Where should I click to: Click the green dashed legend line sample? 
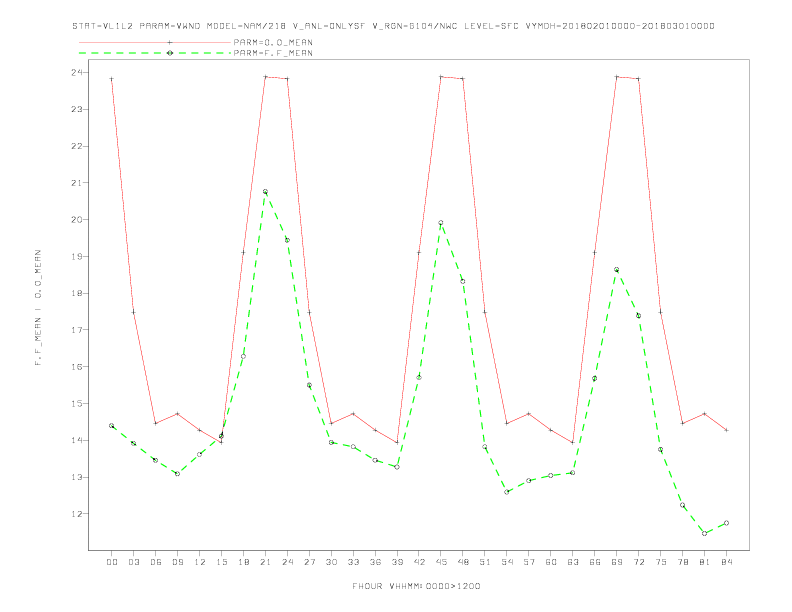pos(155,53)
